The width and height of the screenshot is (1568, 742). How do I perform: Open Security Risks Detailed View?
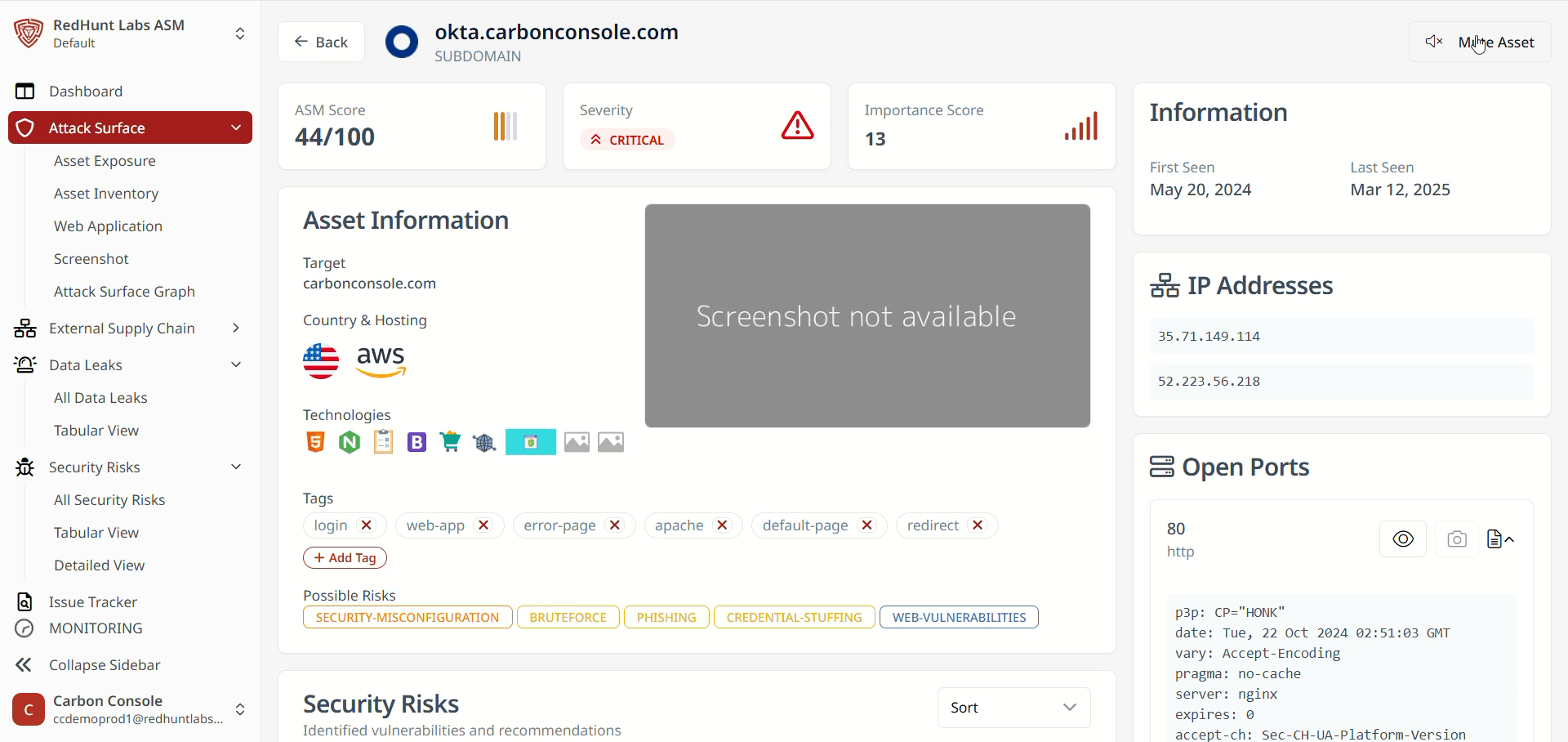click(99, 565)
